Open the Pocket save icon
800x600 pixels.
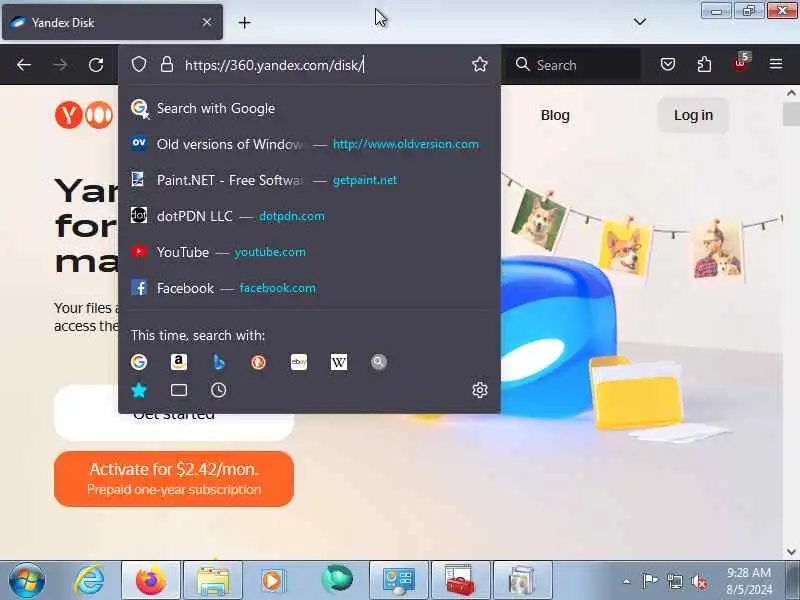668,64
